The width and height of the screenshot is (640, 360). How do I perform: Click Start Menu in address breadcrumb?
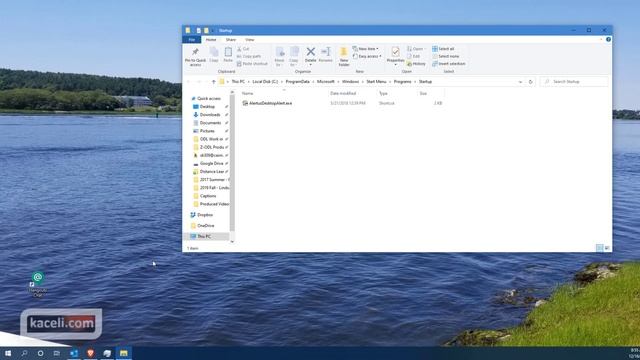click(376, 82)
